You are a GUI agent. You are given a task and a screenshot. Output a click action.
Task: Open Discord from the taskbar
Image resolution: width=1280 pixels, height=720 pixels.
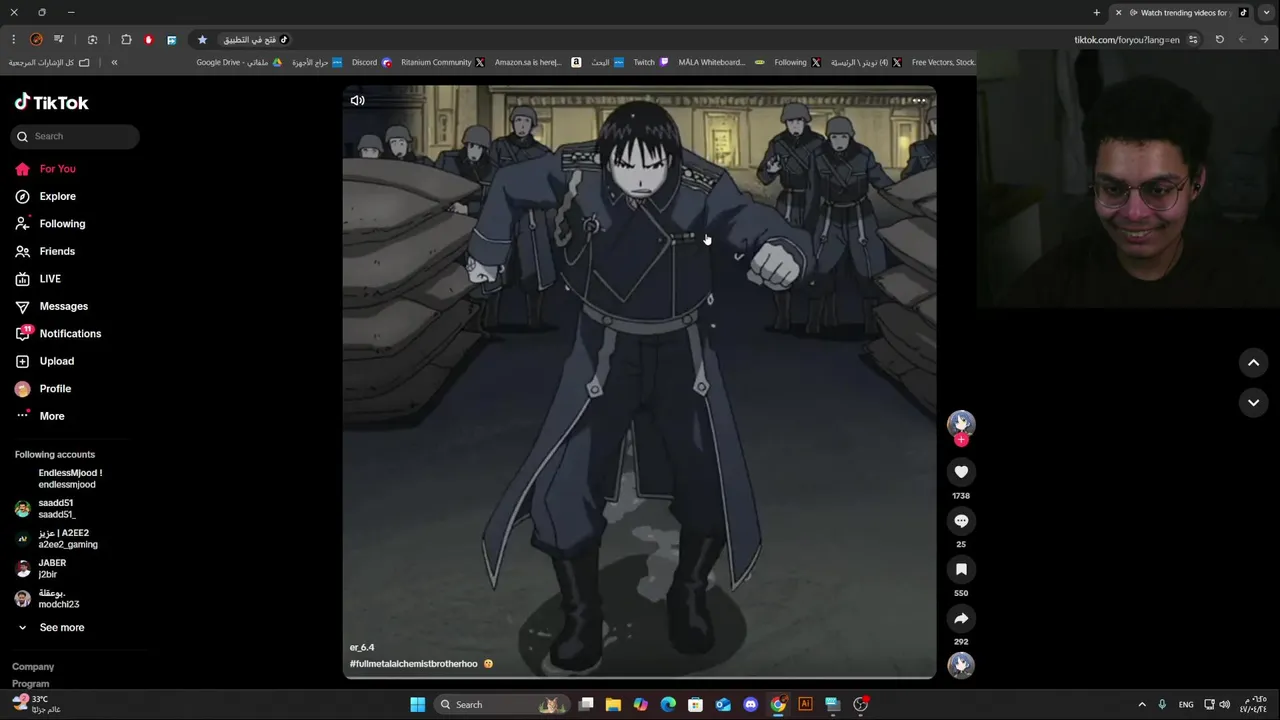(751, 704)
